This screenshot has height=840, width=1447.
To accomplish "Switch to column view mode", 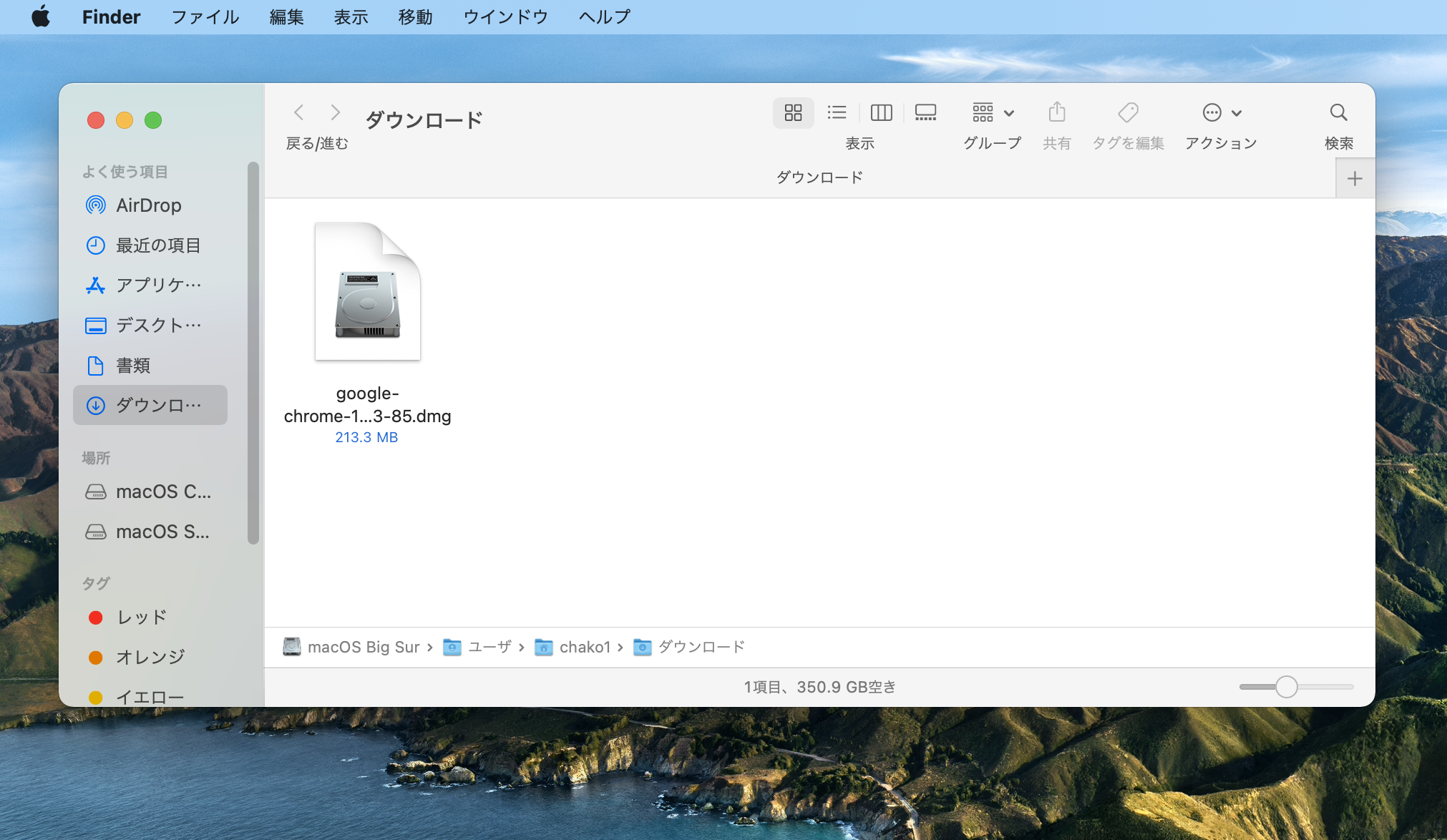I will (x=881, y=113).
